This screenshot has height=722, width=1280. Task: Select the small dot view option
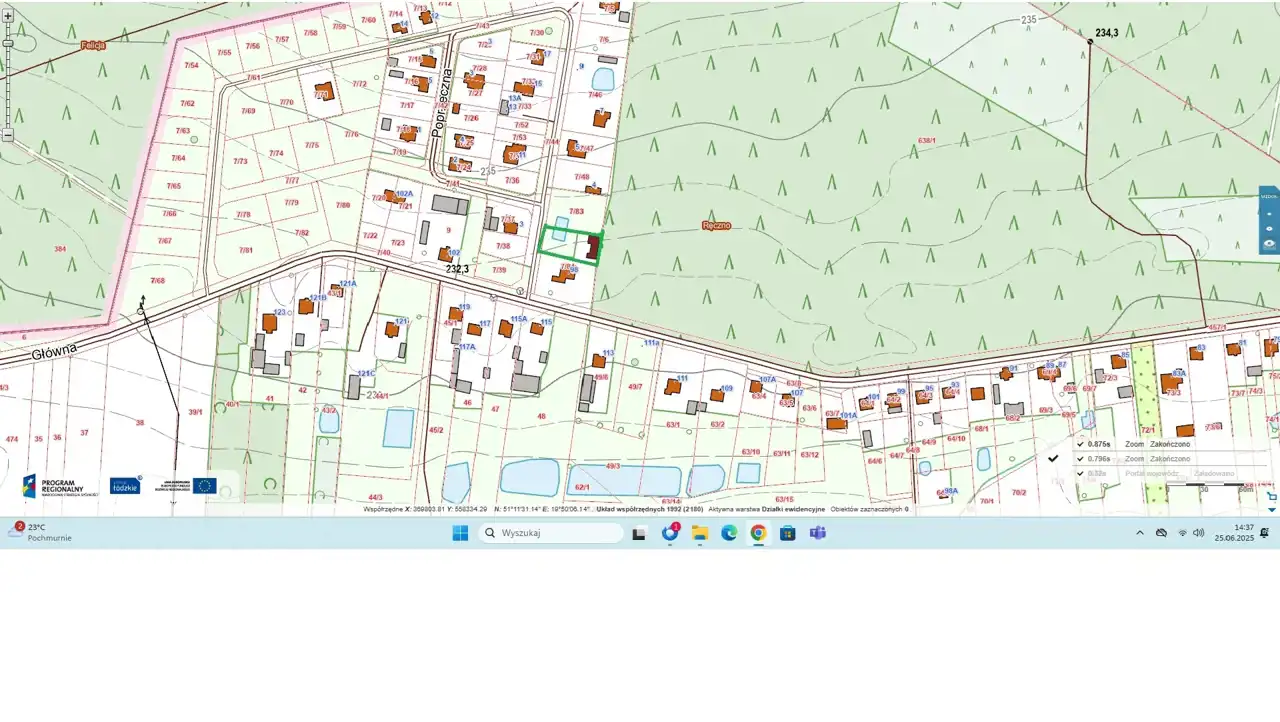tap(1269, 213)
